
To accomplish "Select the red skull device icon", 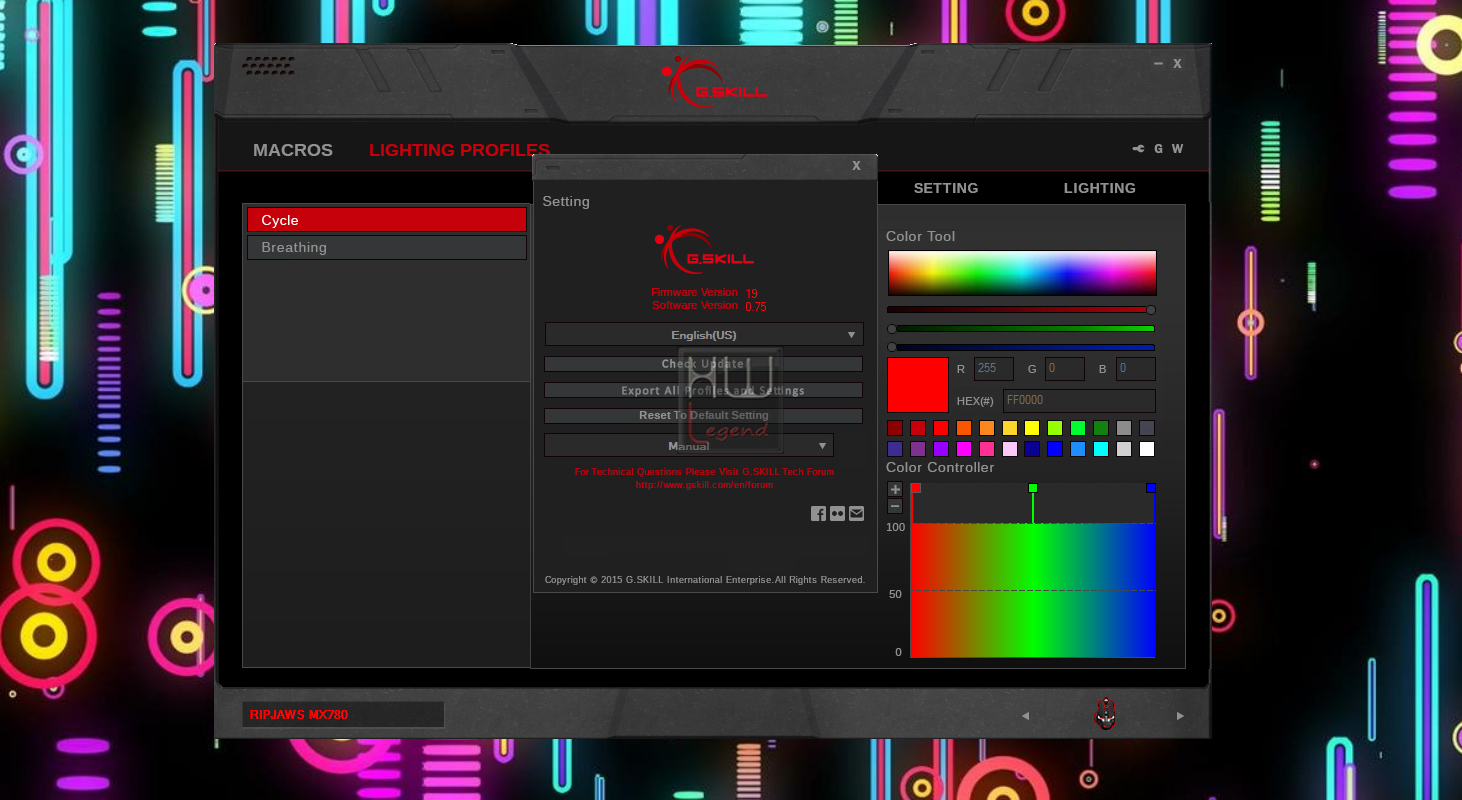I will [1105, 714].
